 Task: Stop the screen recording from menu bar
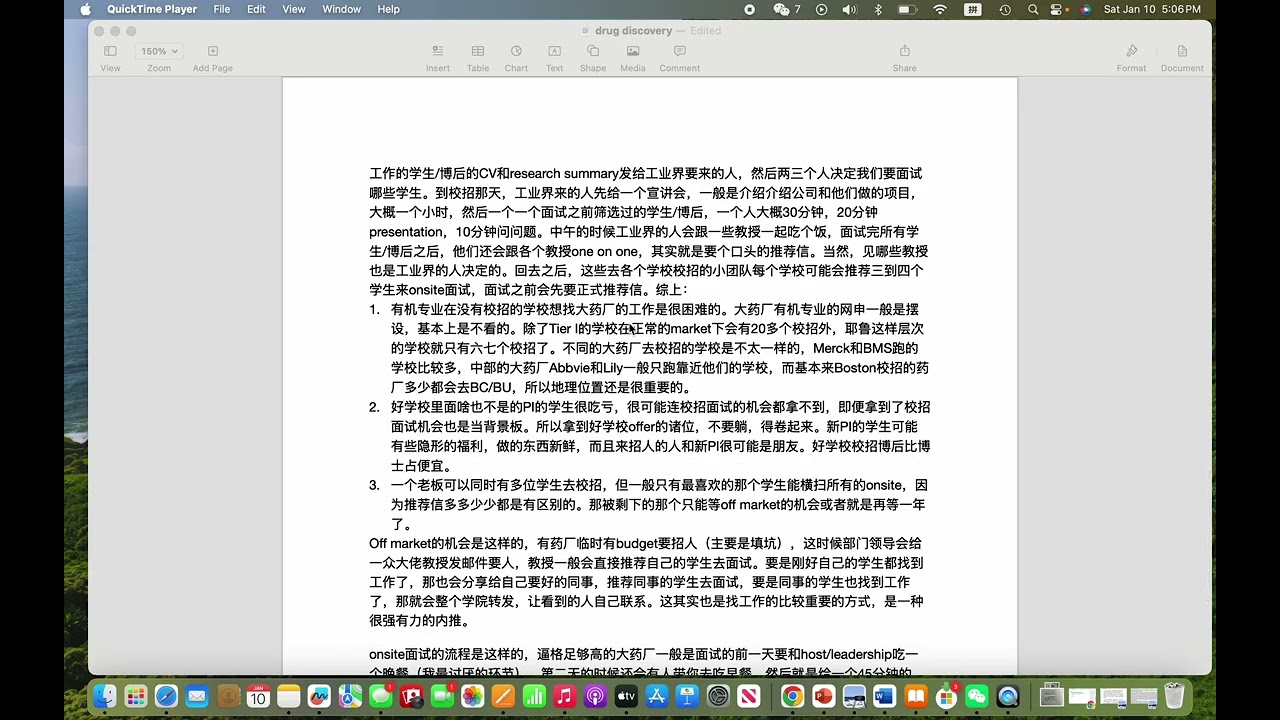tap(750, 9)
